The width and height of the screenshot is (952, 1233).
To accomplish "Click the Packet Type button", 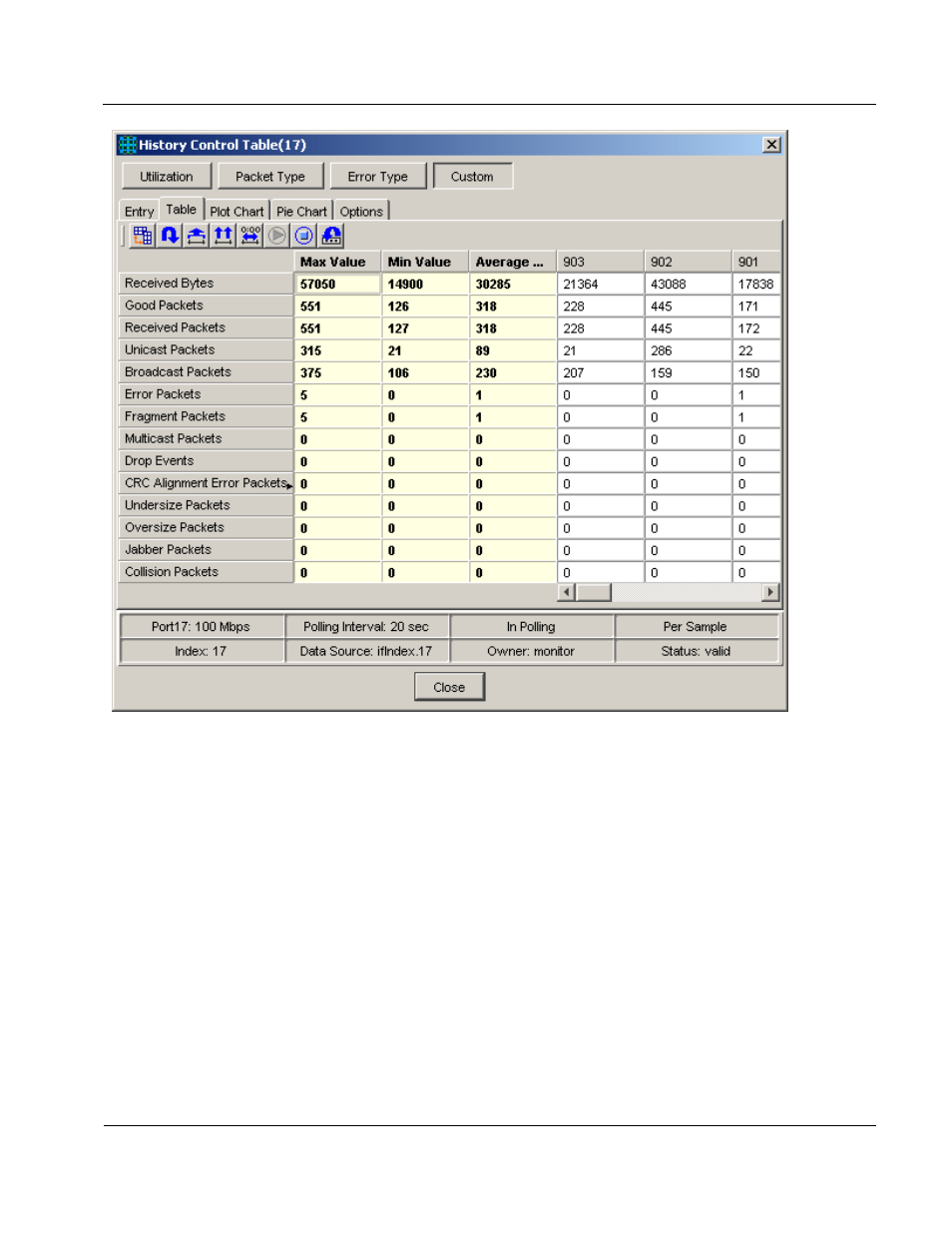I will click(270, 177).
